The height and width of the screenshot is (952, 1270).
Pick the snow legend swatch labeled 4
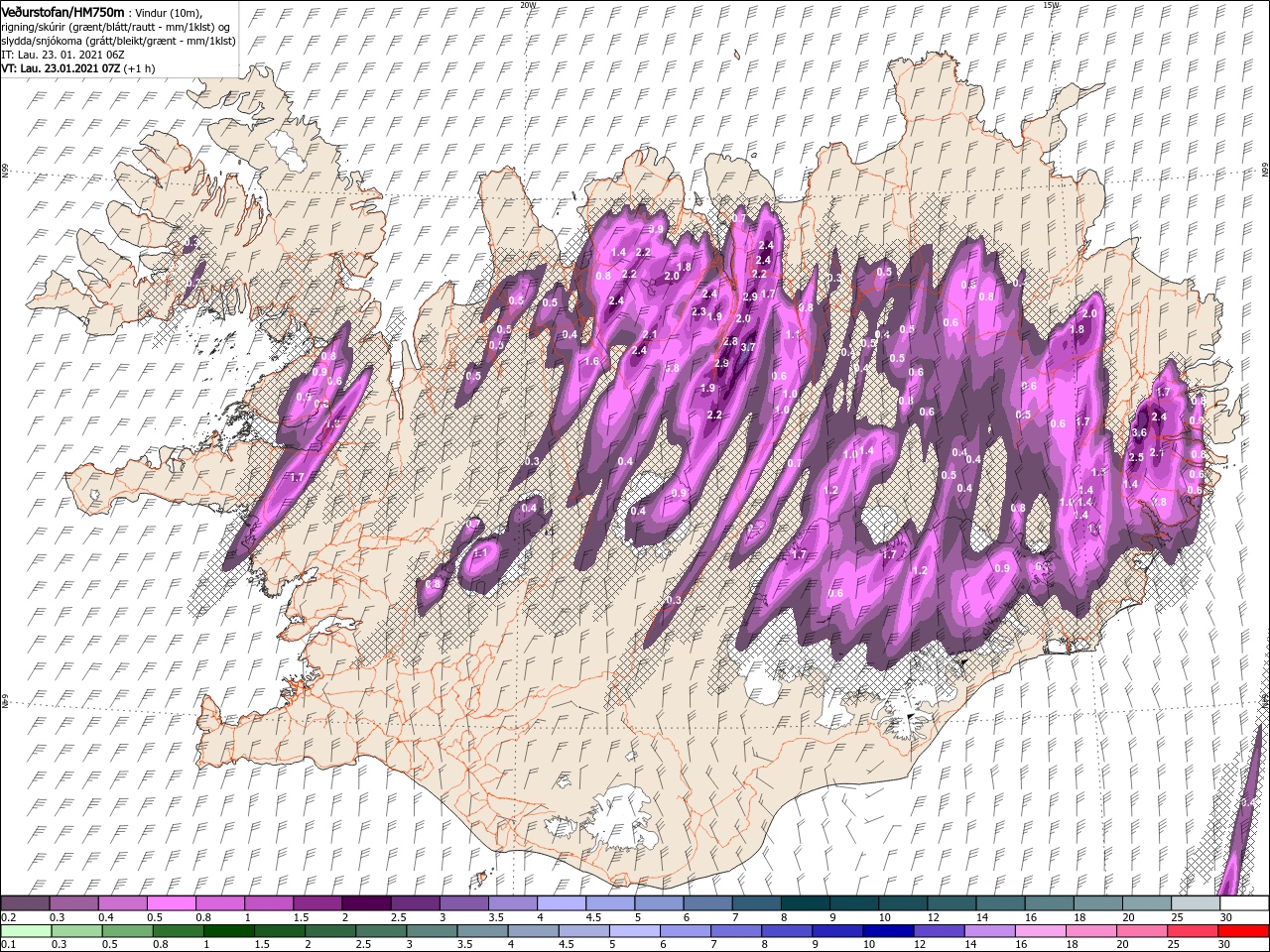(x=561, y=903)
